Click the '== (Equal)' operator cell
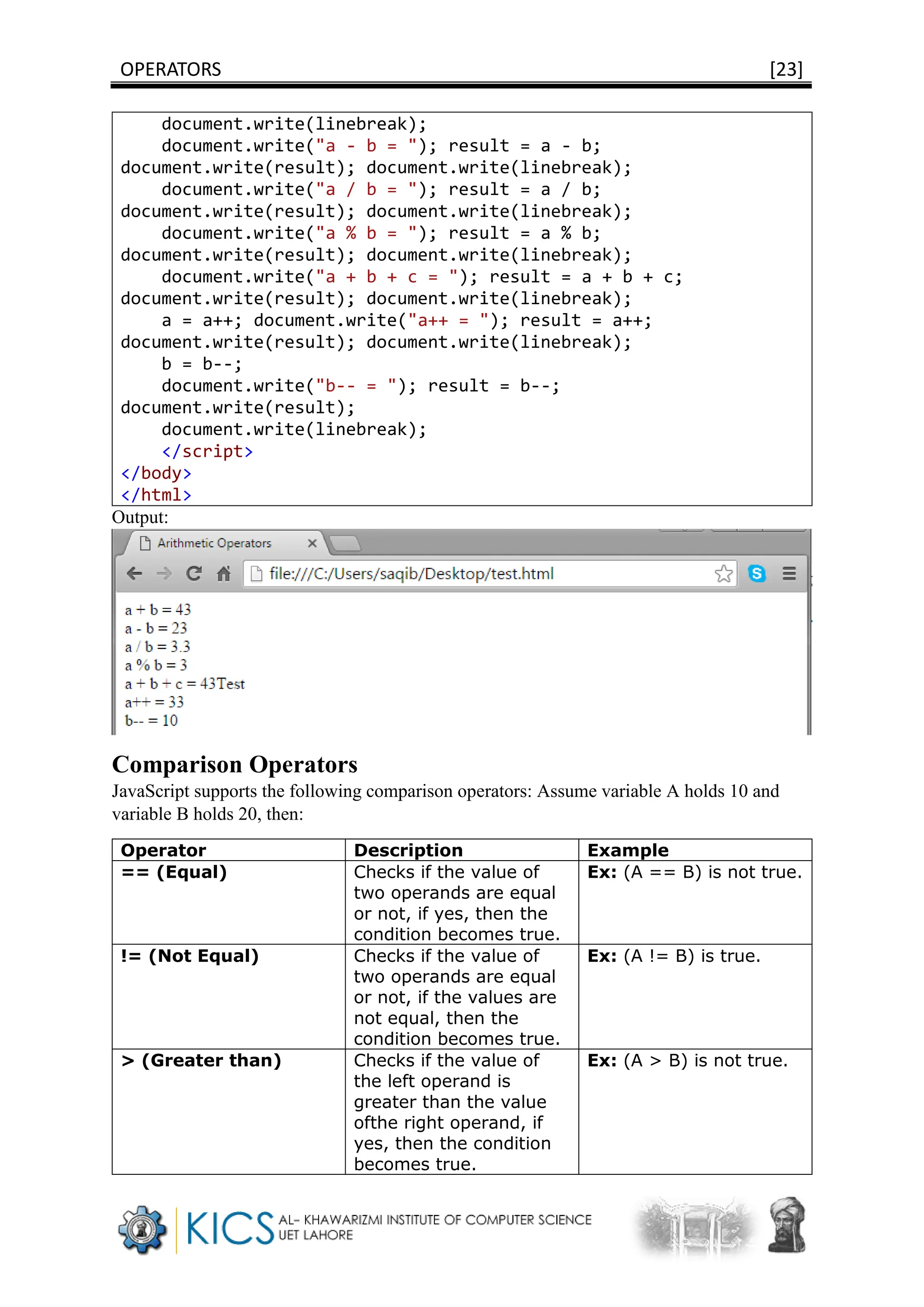The width and height of the screenshot is (924, 1307). (174, 872)
